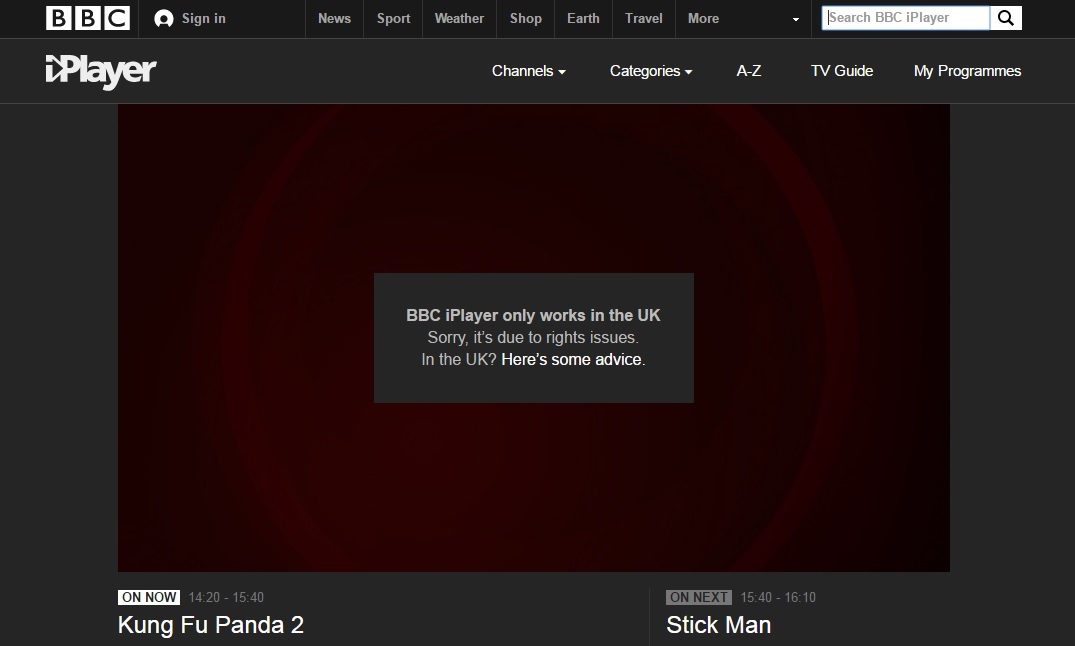Open My Programmes

[x=967, y=71]
